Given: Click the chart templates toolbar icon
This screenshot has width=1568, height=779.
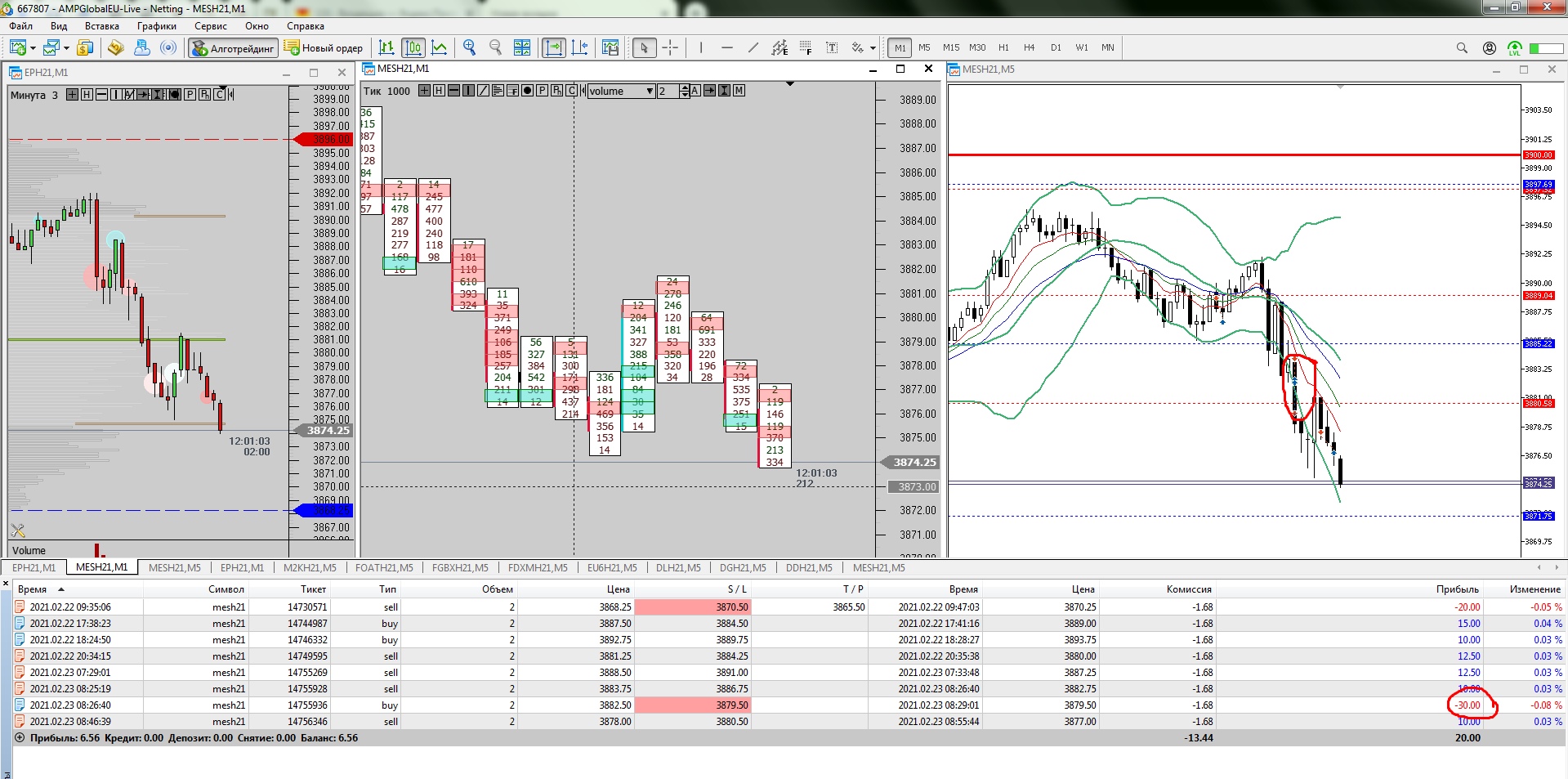Looking at the screenshot, I should 610,47.
